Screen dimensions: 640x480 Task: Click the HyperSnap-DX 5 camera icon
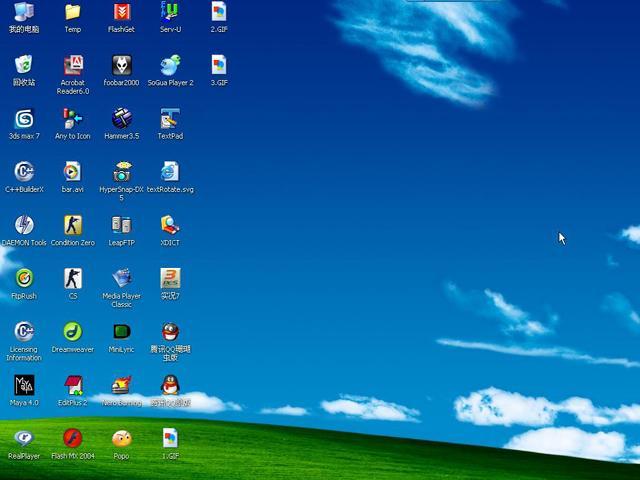(x=122, y=171)
